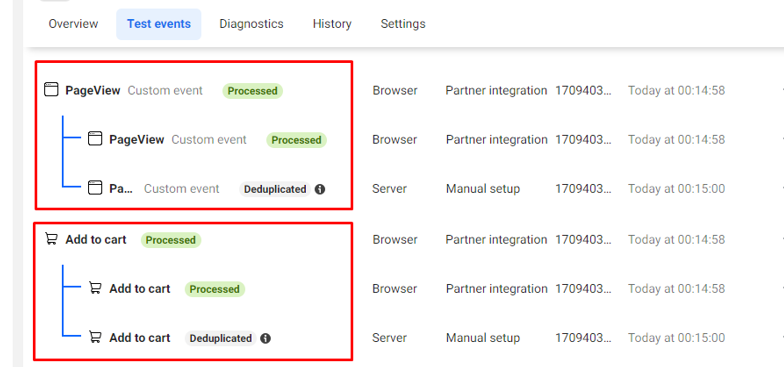Go to the History tab

coord(332,24)
